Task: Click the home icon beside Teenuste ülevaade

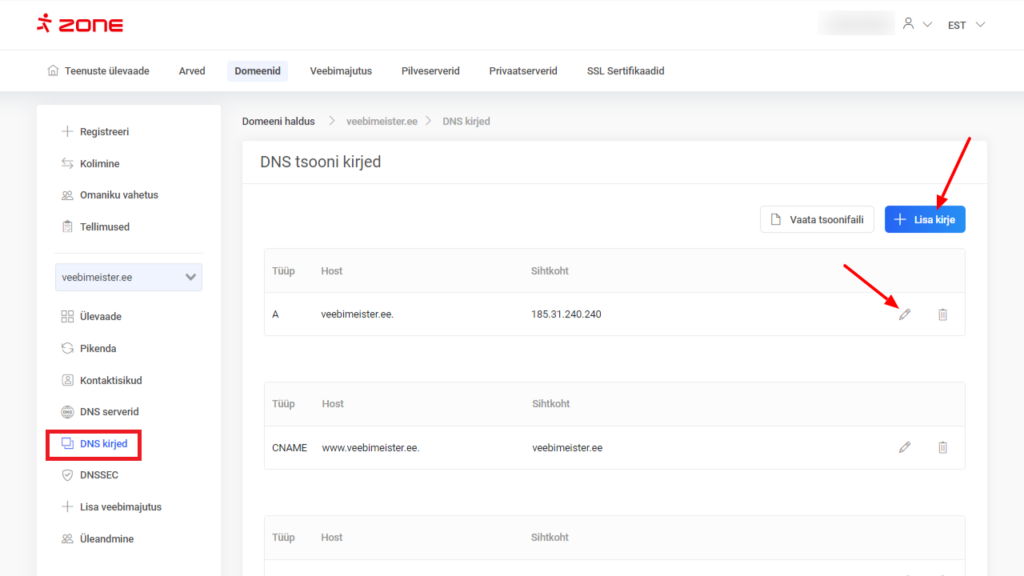Action: click(x=53, y=71)
